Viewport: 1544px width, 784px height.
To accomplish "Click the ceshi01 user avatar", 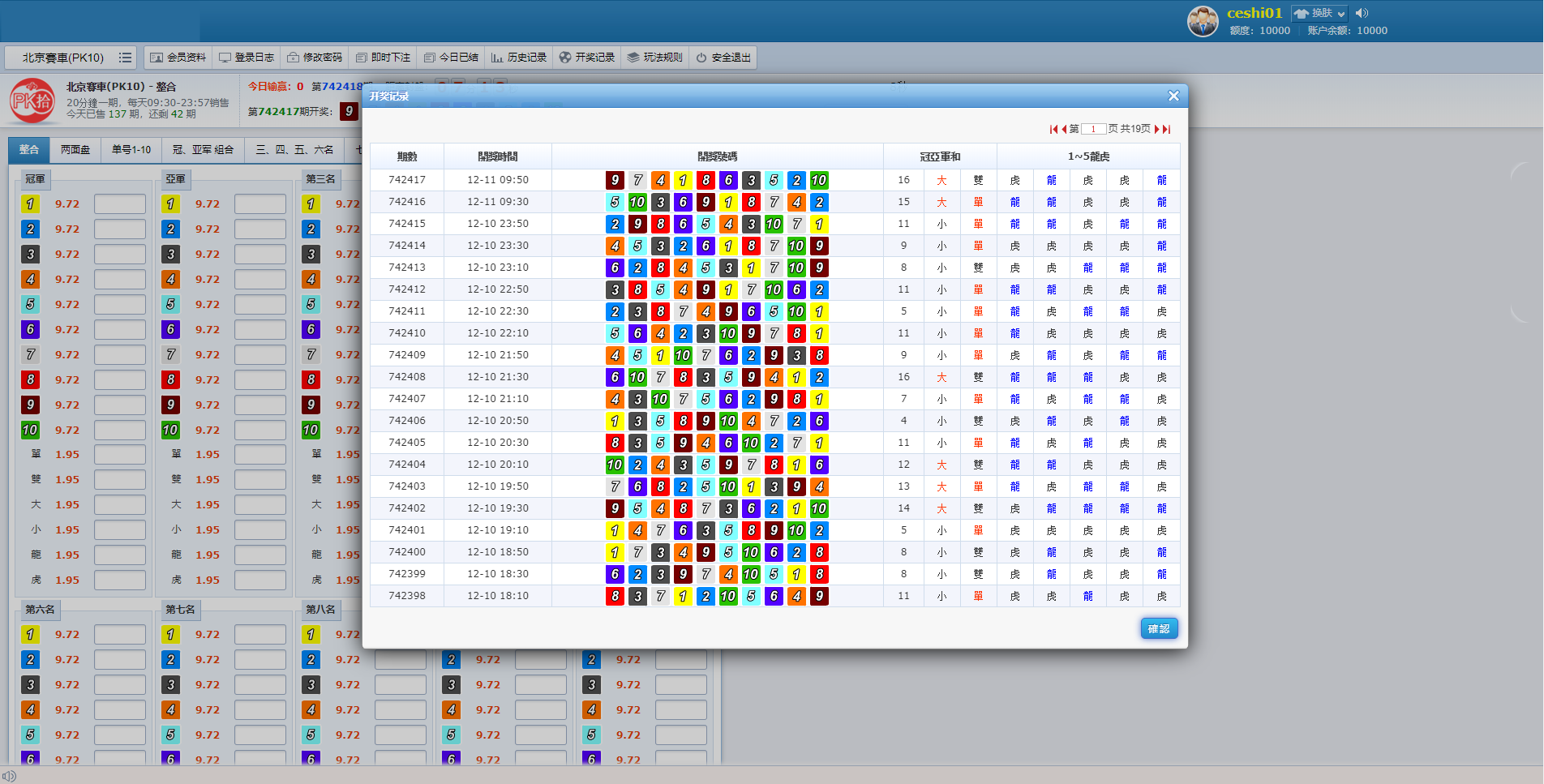I will 1203,21.
